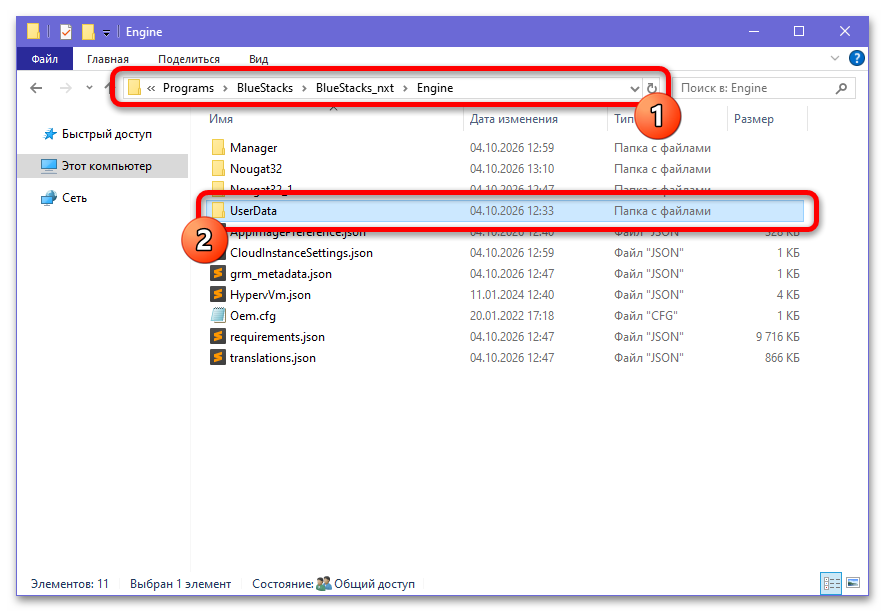Image resolution: width=885 pixels, height=612 pixels.
Task: Open the address bar history dropdown
Action: click(x=634, y=89)
